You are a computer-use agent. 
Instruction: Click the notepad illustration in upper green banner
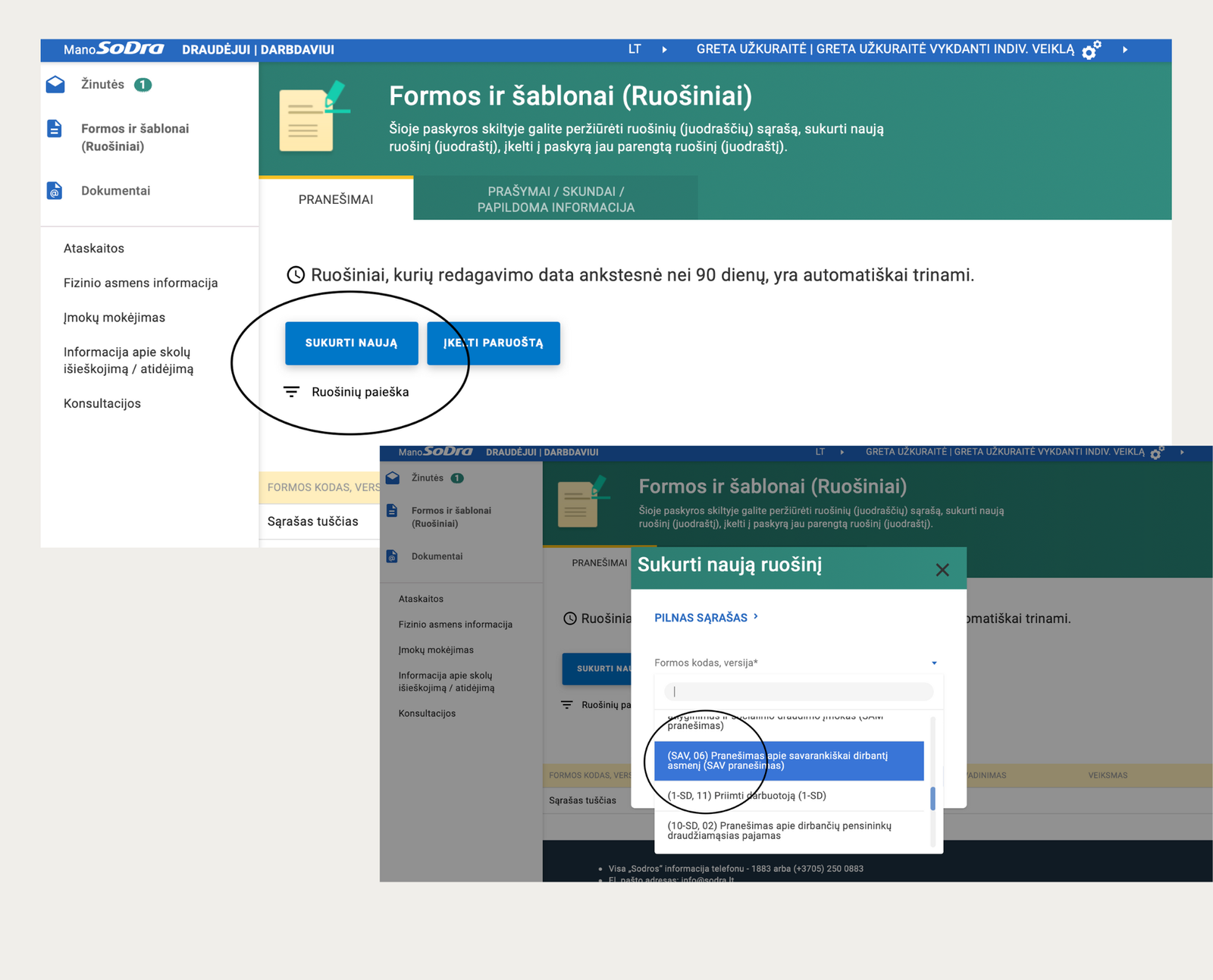click(311, 117)
